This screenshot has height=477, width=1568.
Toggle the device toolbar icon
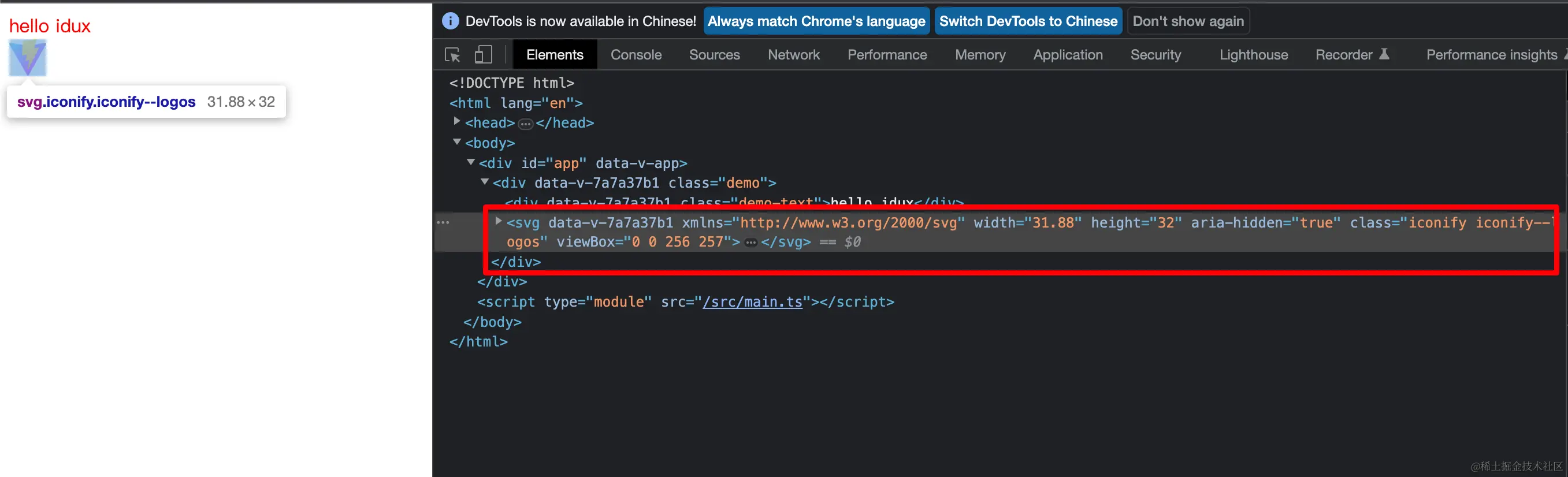484,55
